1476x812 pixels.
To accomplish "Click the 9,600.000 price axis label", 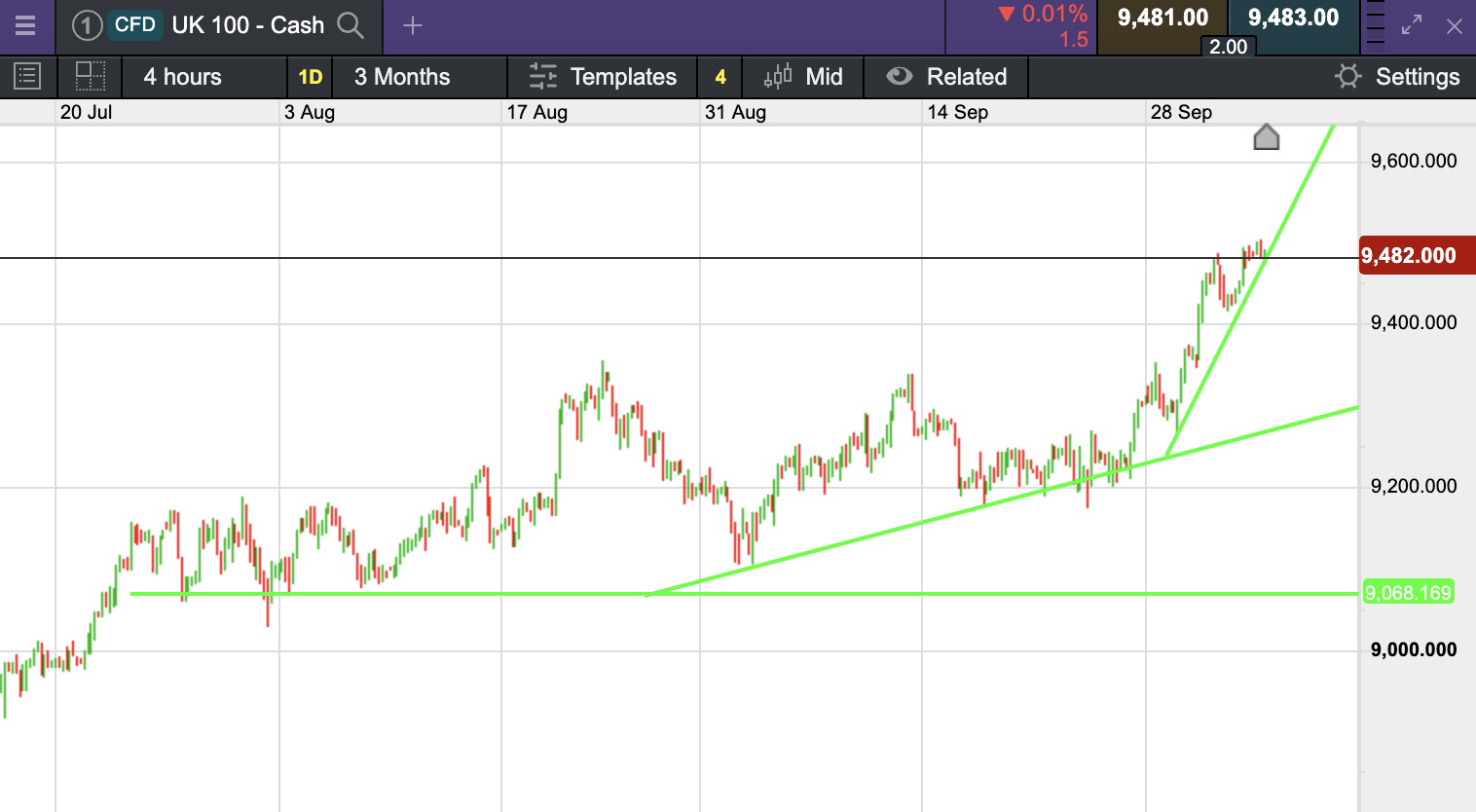I will click(1414, 162).
